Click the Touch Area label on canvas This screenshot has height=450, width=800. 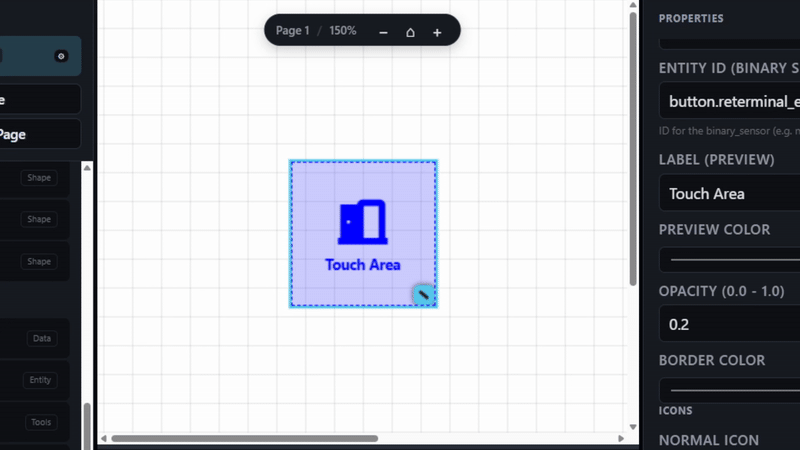coord(363,265)
